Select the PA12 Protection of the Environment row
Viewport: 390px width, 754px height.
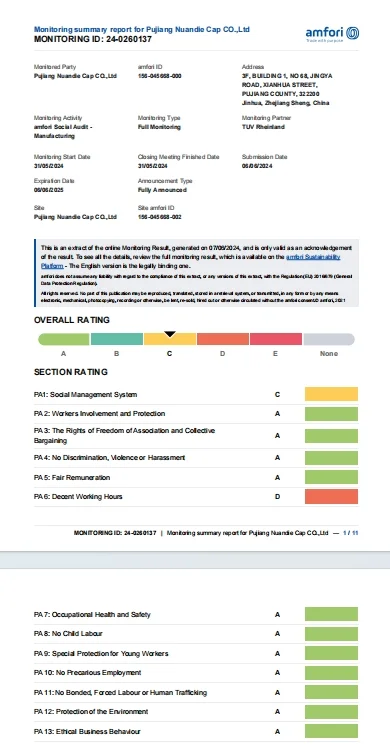(196, 712)
